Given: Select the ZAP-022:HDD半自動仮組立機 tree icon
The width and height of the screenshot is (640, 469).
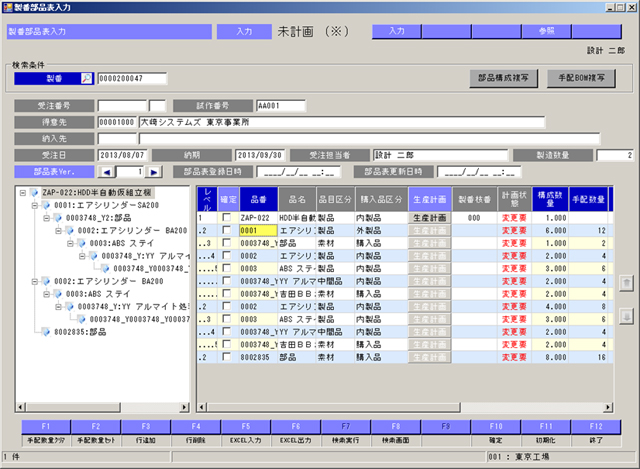Looking at the screenshot, I should [34, 193].
